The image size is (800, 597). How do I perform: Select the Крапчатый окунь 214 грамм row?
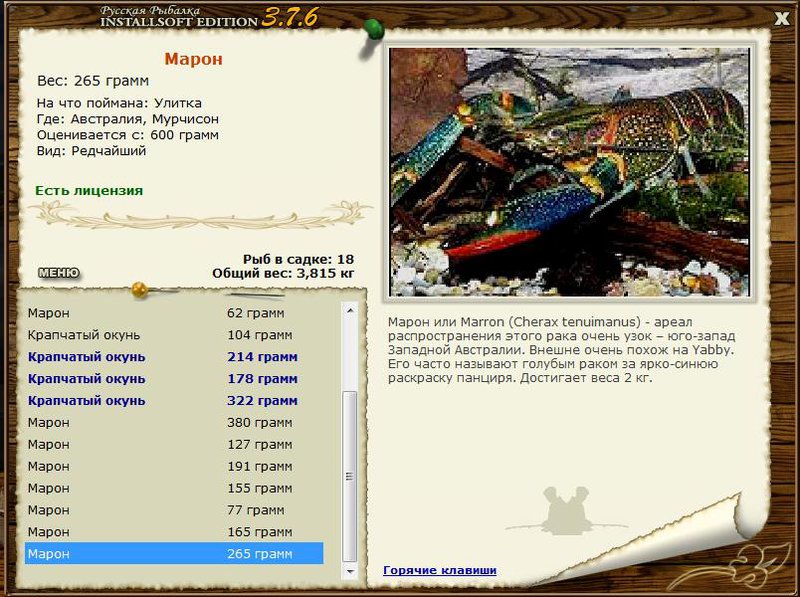coord(174,357)
